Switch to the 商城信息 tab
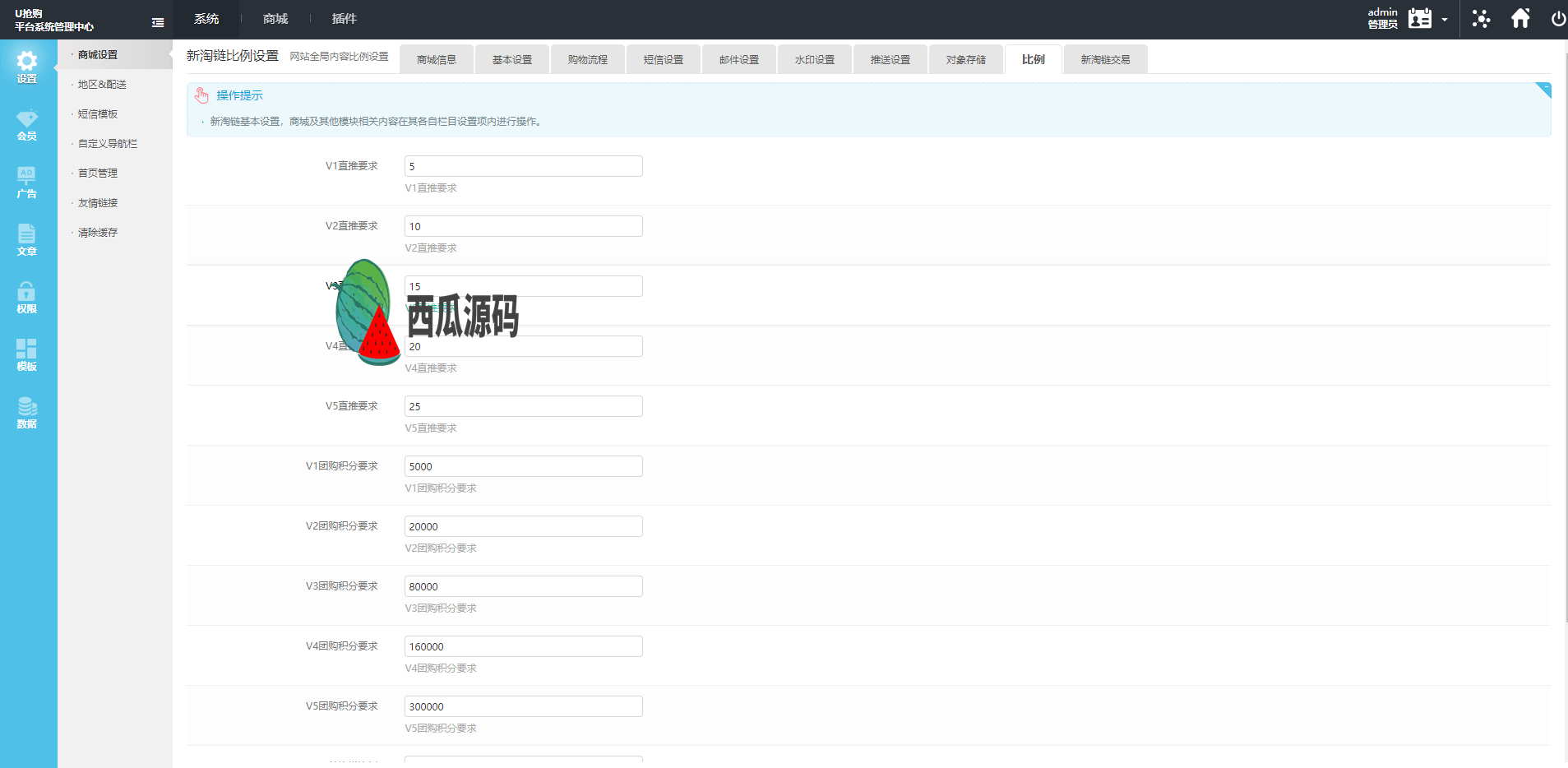Viewport: 1568px width, 768px height. (437, 59)
